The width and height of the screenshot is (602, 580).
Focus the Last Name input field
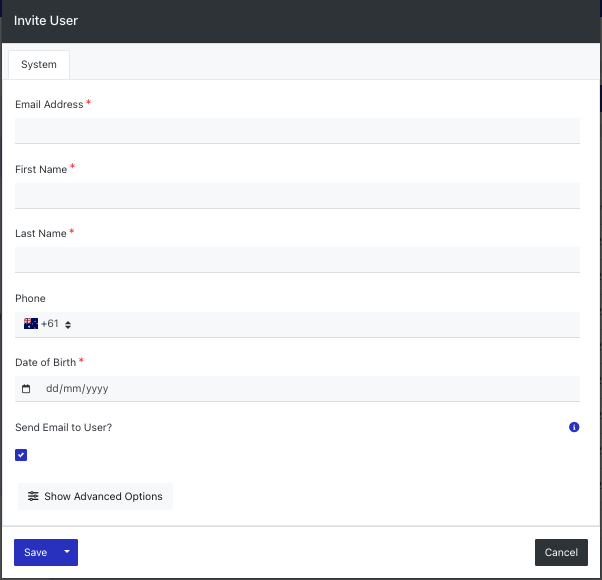pos(297,260)
